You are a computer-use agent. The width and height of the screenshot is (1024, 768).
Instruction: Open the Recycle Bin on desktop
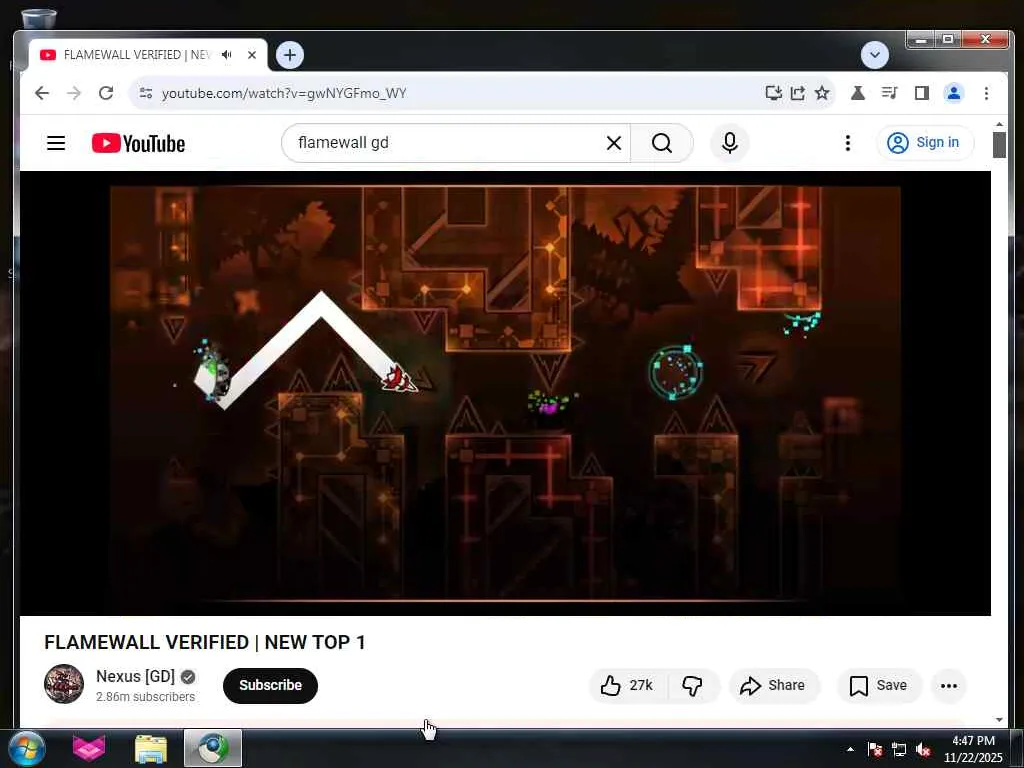point(39,18)
